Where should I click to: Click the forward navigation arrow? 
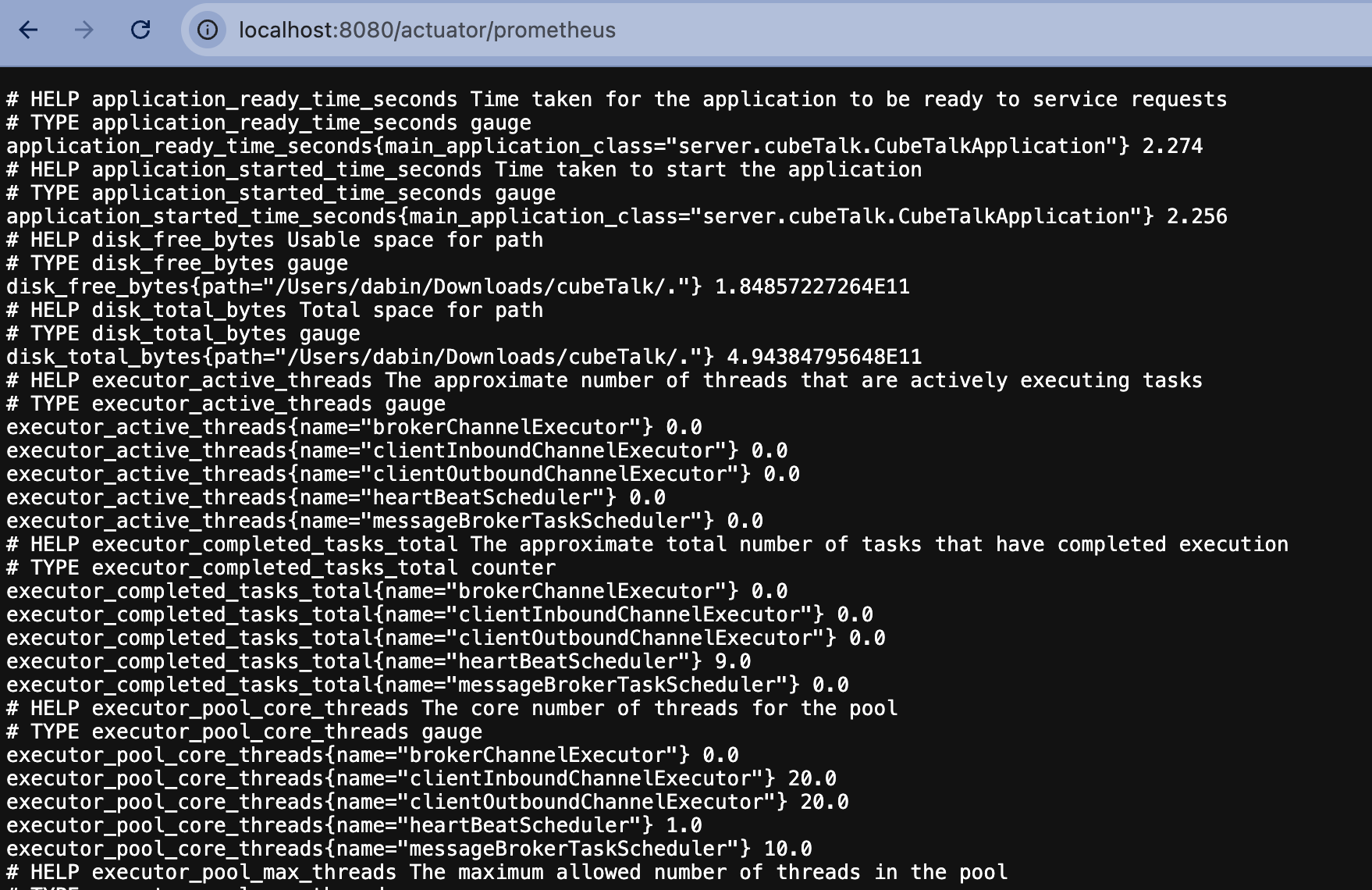point(84,30)
